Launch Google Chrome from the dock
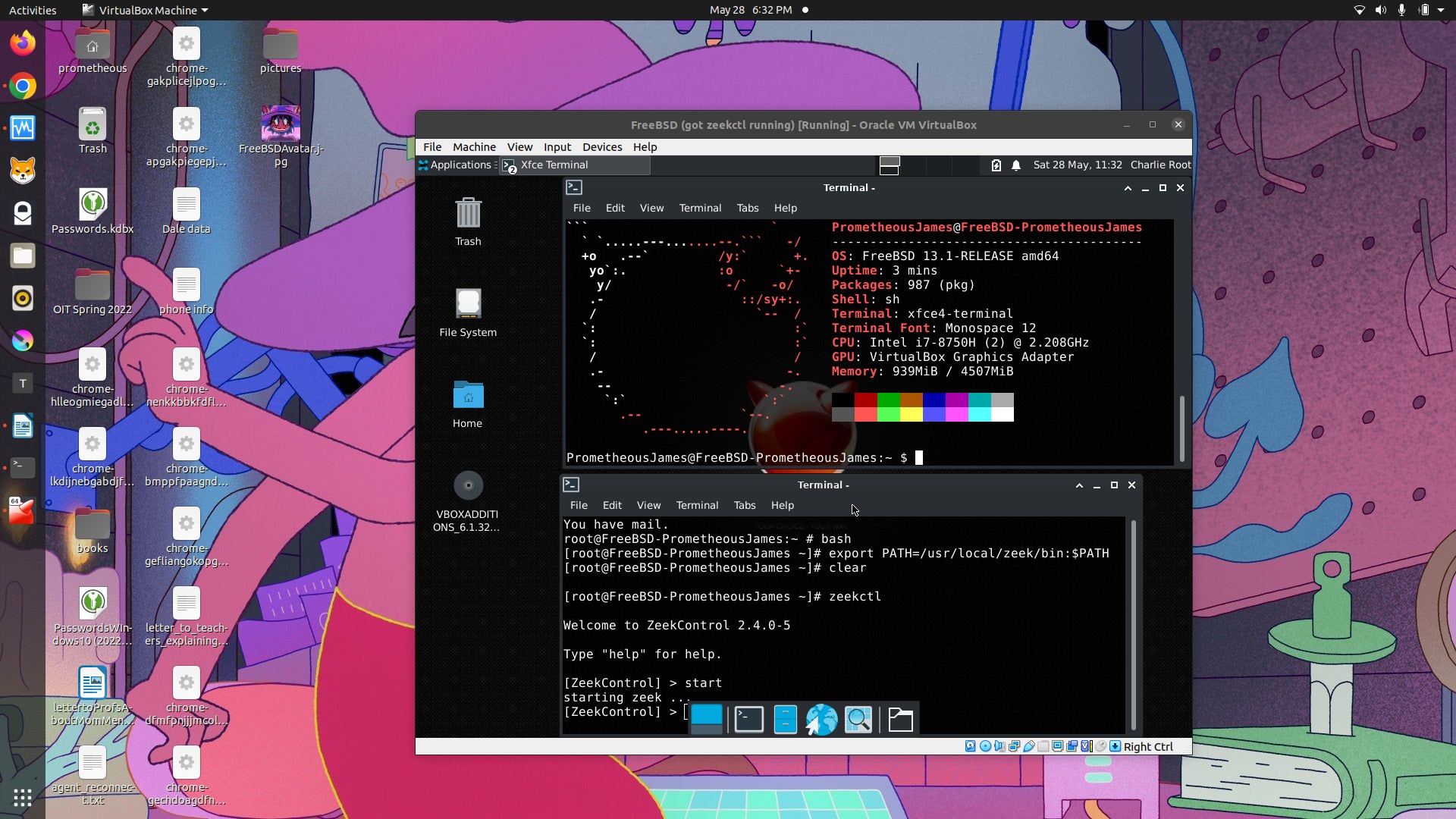1456x819 pixels. [23, 86]
